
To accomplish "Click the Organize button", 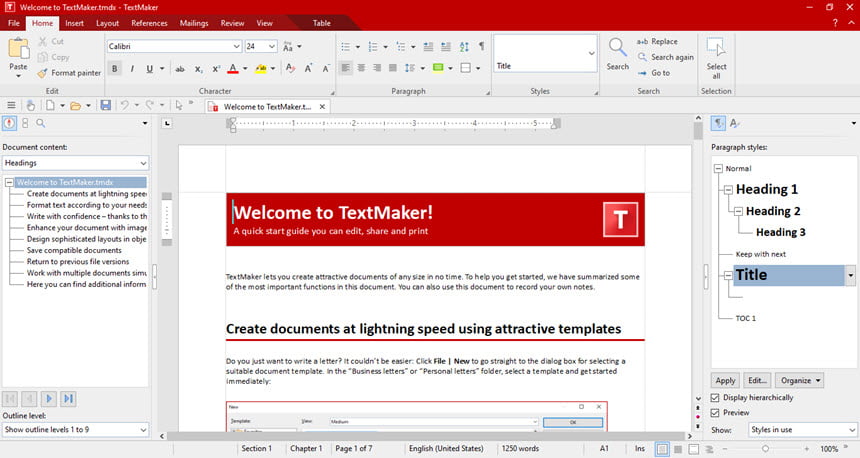I will point(800,380).
